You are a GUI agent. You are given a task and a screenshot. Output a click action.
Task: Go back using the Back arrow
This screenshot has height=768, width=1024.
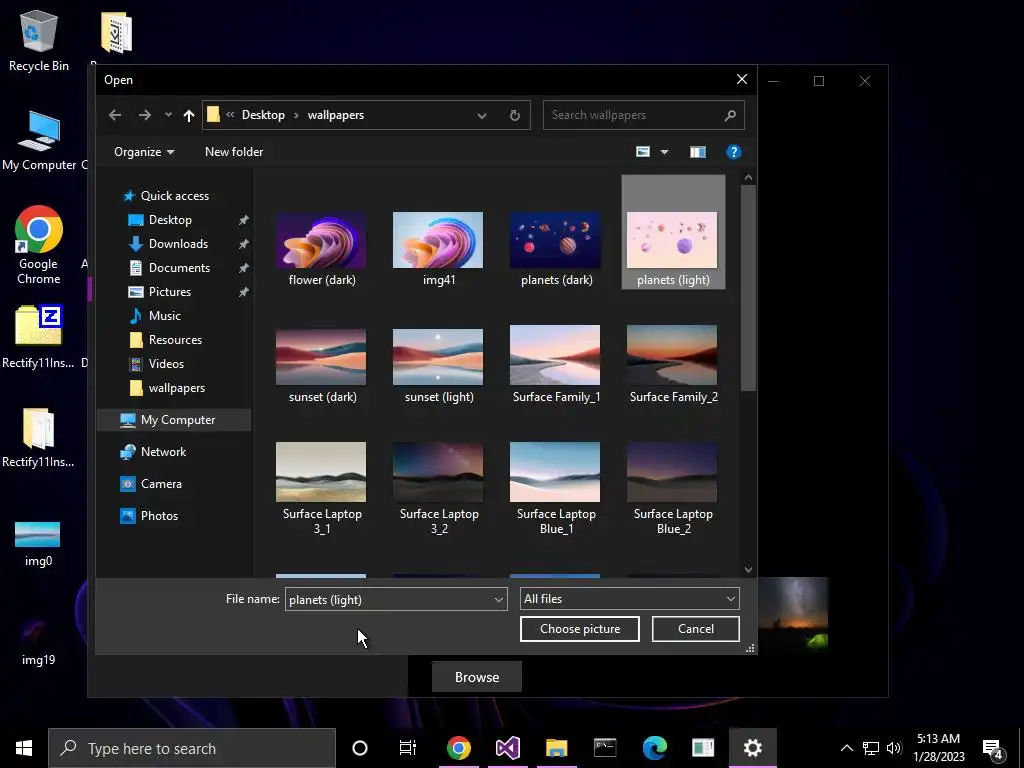[115, 115]
